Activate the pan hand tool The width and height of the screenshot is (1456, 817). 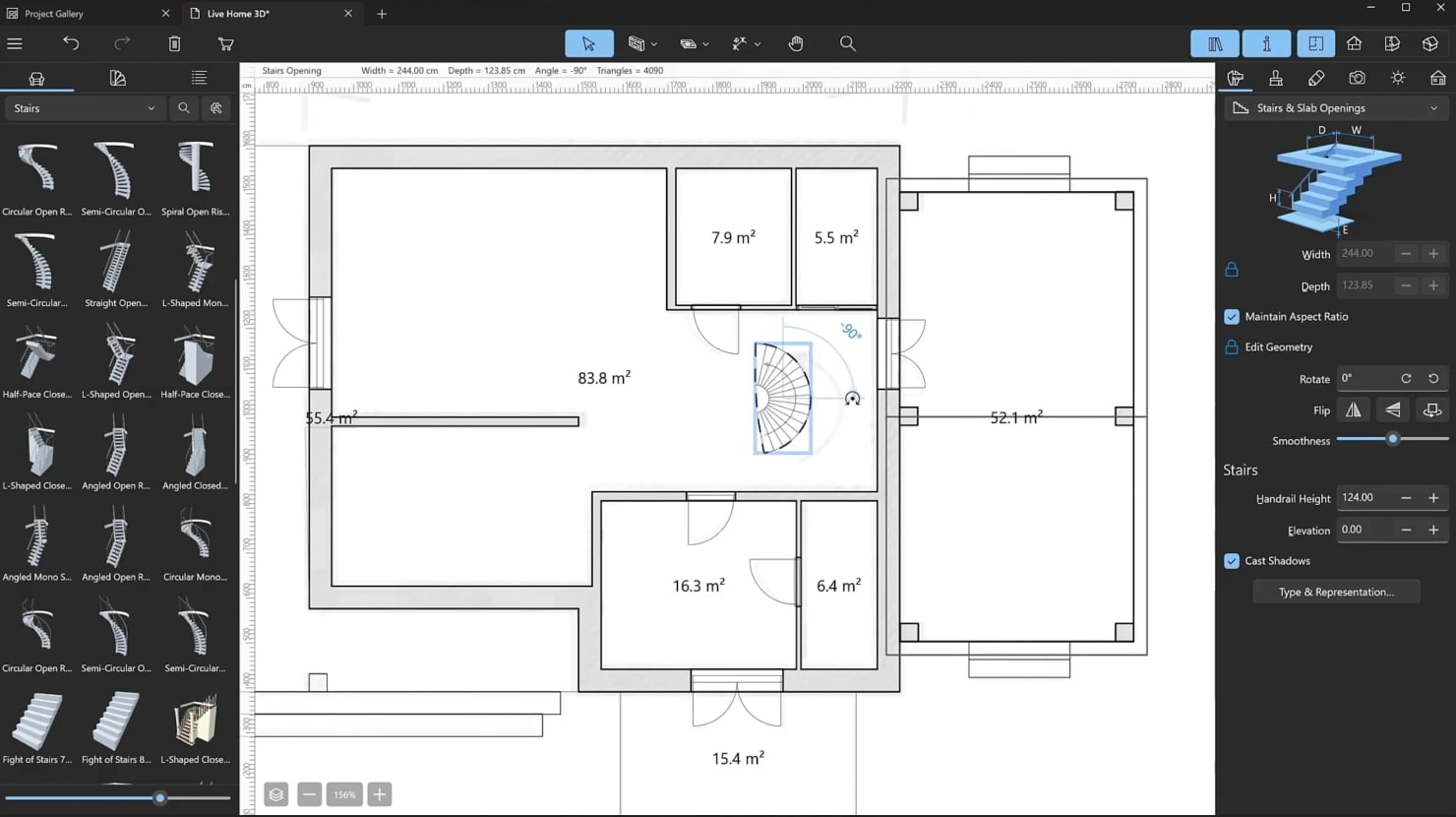pyautogui.click(x=796, y=43)
